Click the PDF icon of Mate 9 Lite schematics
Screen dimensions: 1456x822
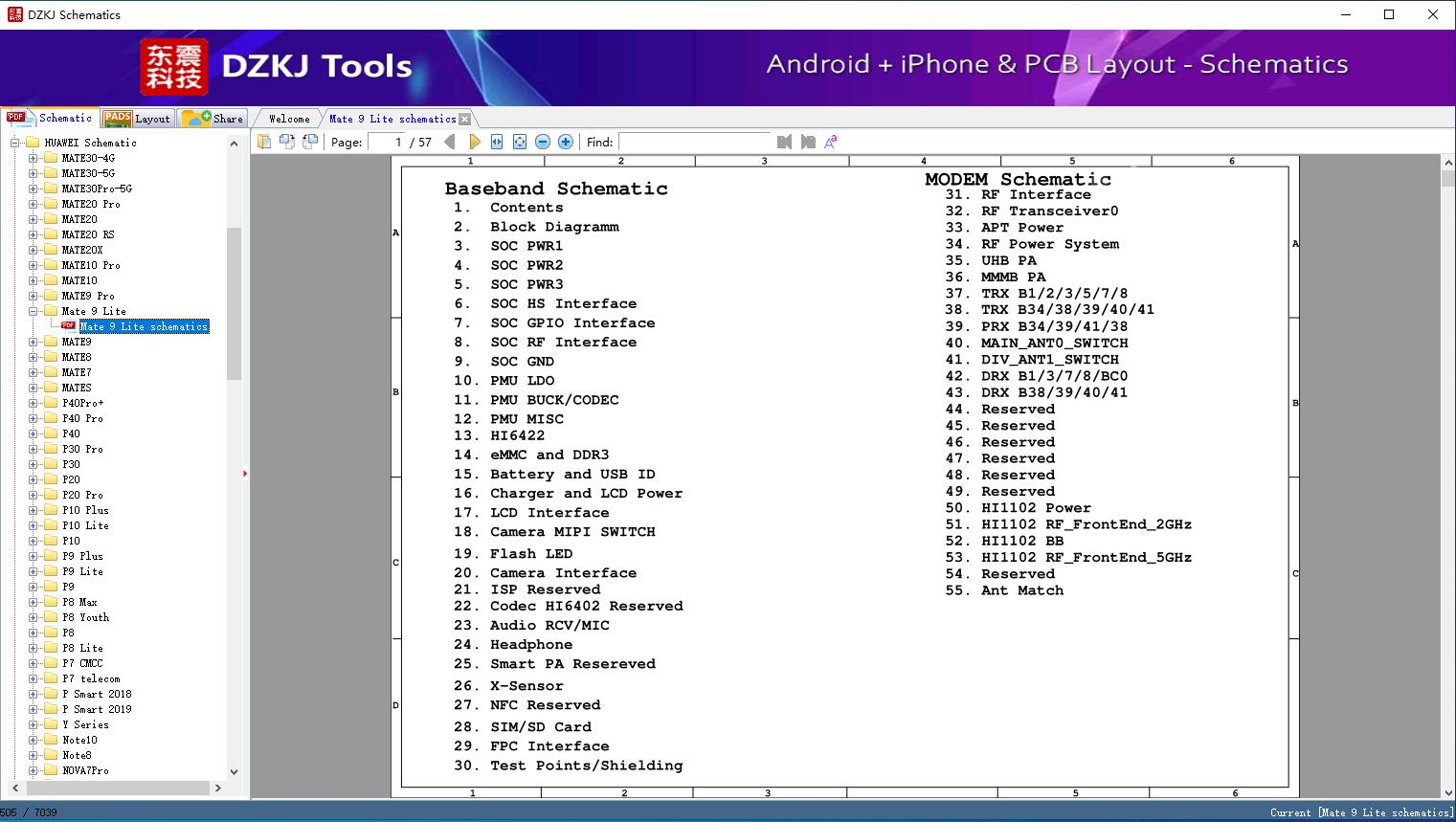(68, 326)
